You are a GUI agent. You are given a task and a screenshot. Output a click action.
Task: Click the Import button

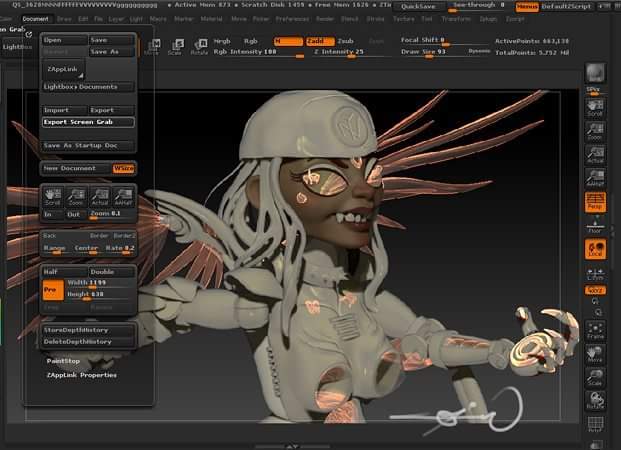pos(65,110)
